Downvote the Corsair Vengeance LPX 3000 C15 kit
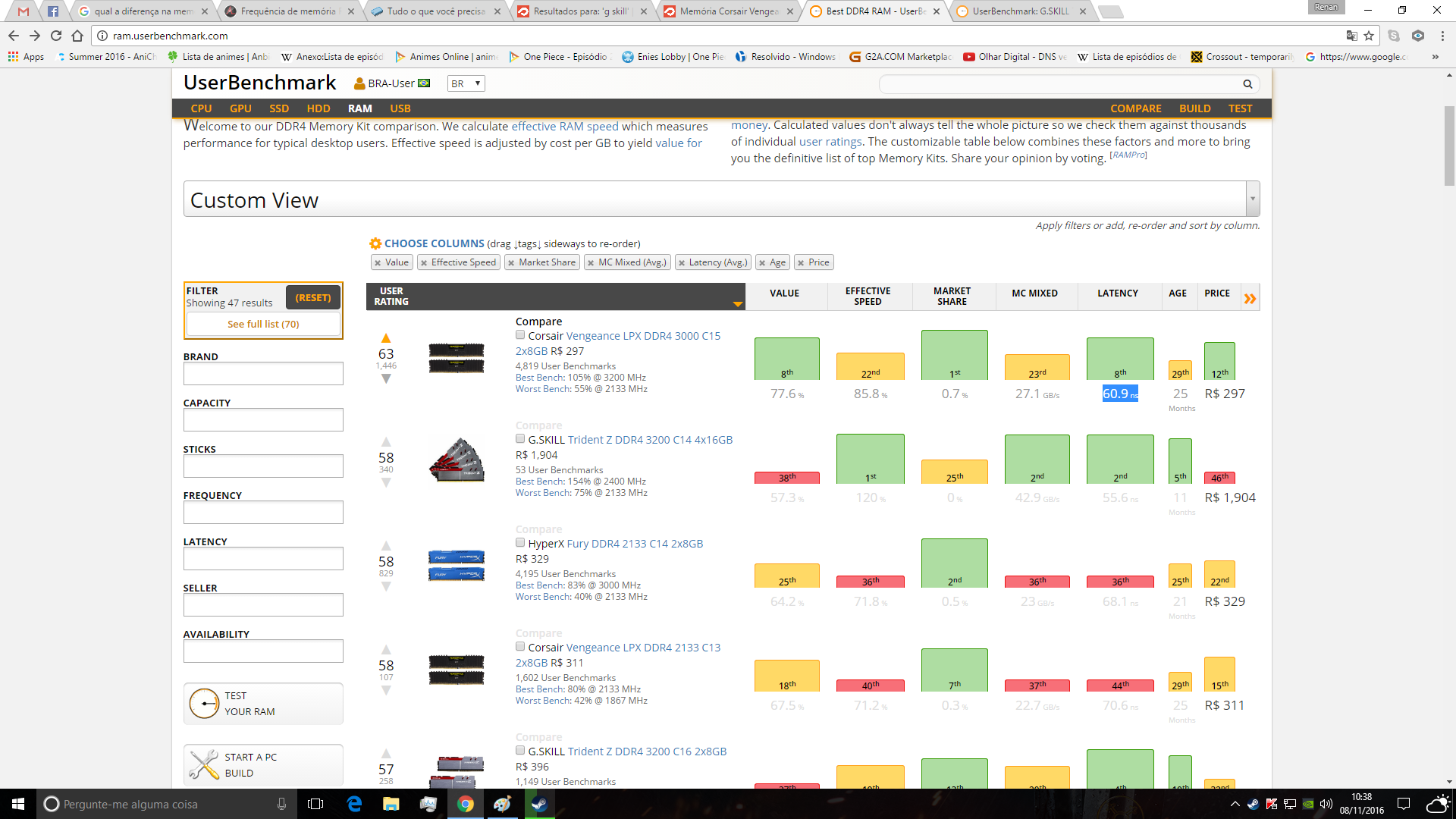The height and width of the screenshot is (819, 1456). click(386, 378)
